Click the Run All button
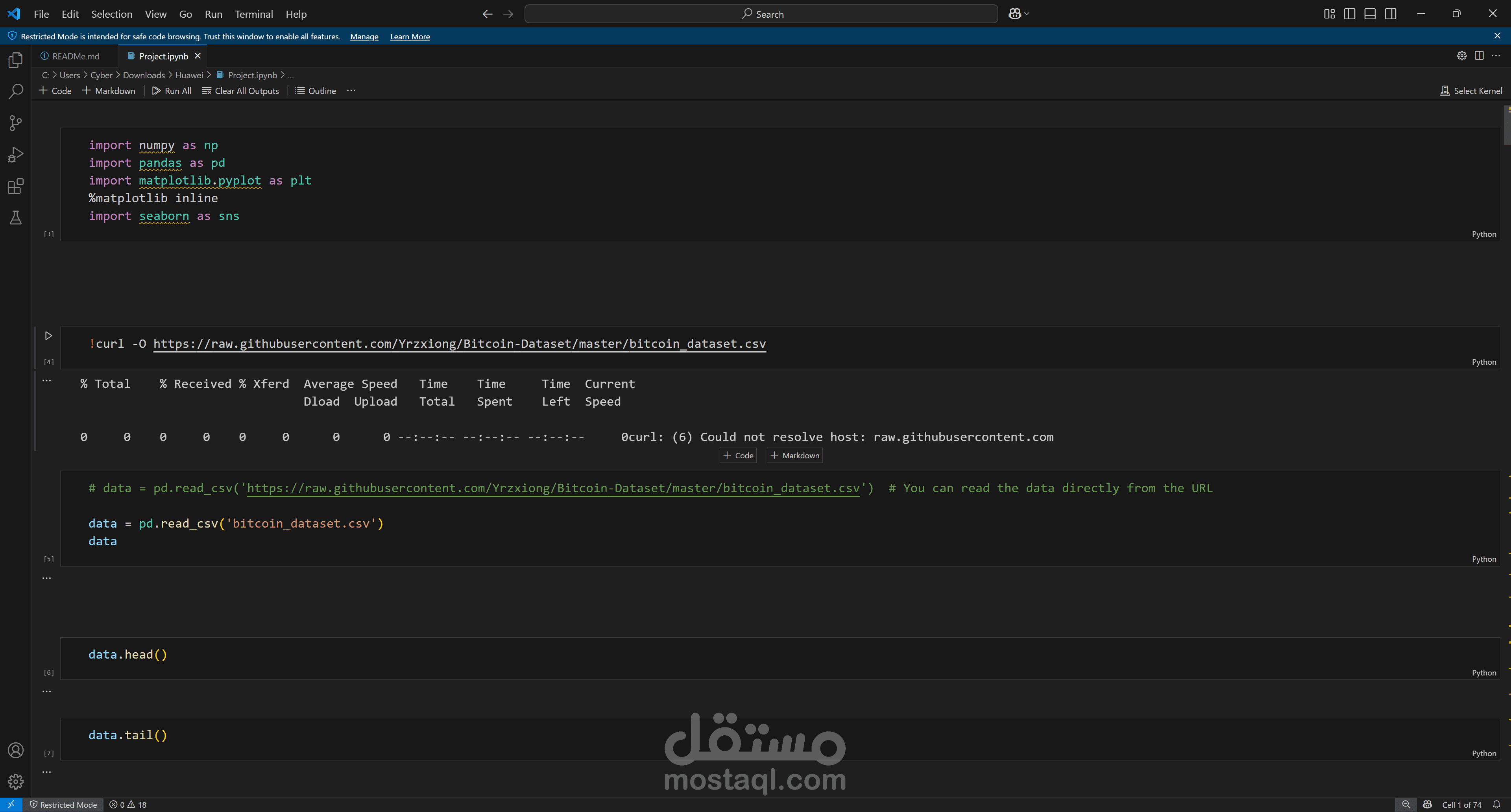The height and width of the screenshot is (812, 1511). coord(172,91)
